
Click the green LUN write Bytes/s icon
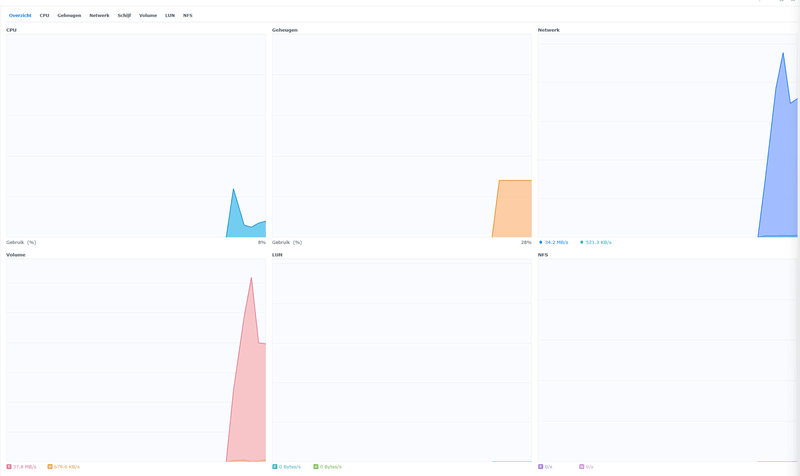click(316, 466)
